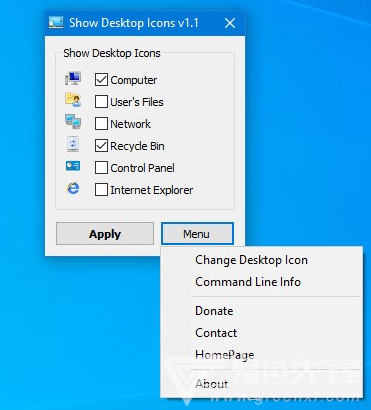The height and width of the screenshot is (410, 371).
Task: Click the Computer desktop icon image
Action: coord(73,78)
